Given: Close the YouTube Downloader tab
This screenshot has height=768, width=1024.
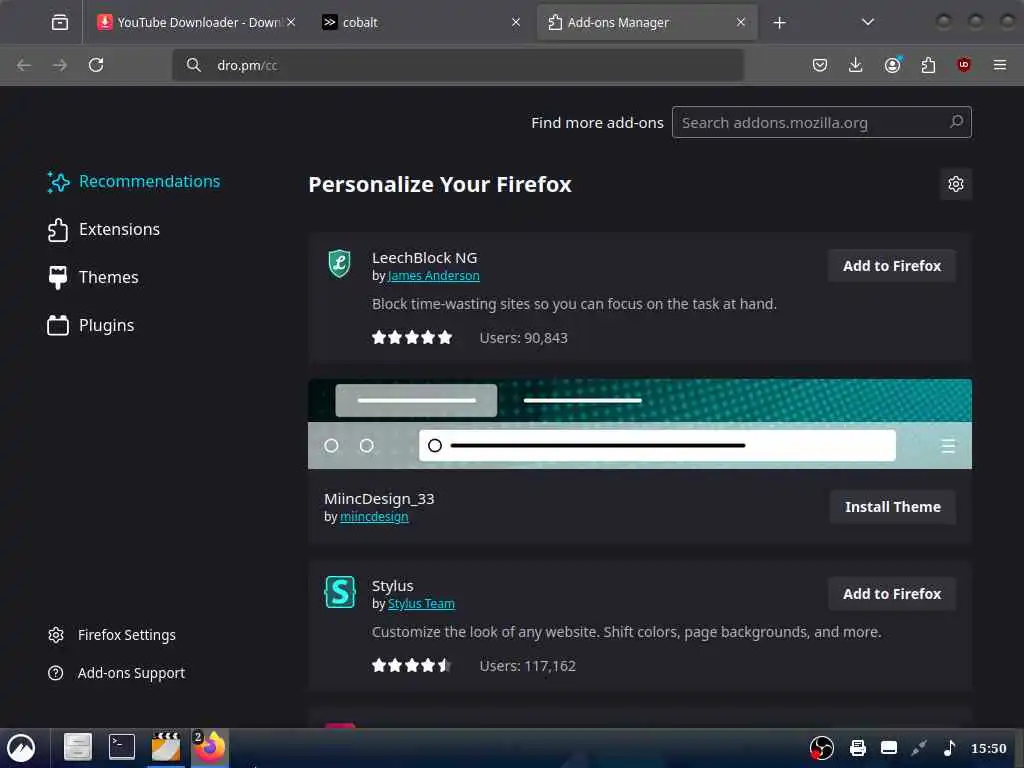Looking at the screenshot, I should pyautogui.click(x=291, y=23).
